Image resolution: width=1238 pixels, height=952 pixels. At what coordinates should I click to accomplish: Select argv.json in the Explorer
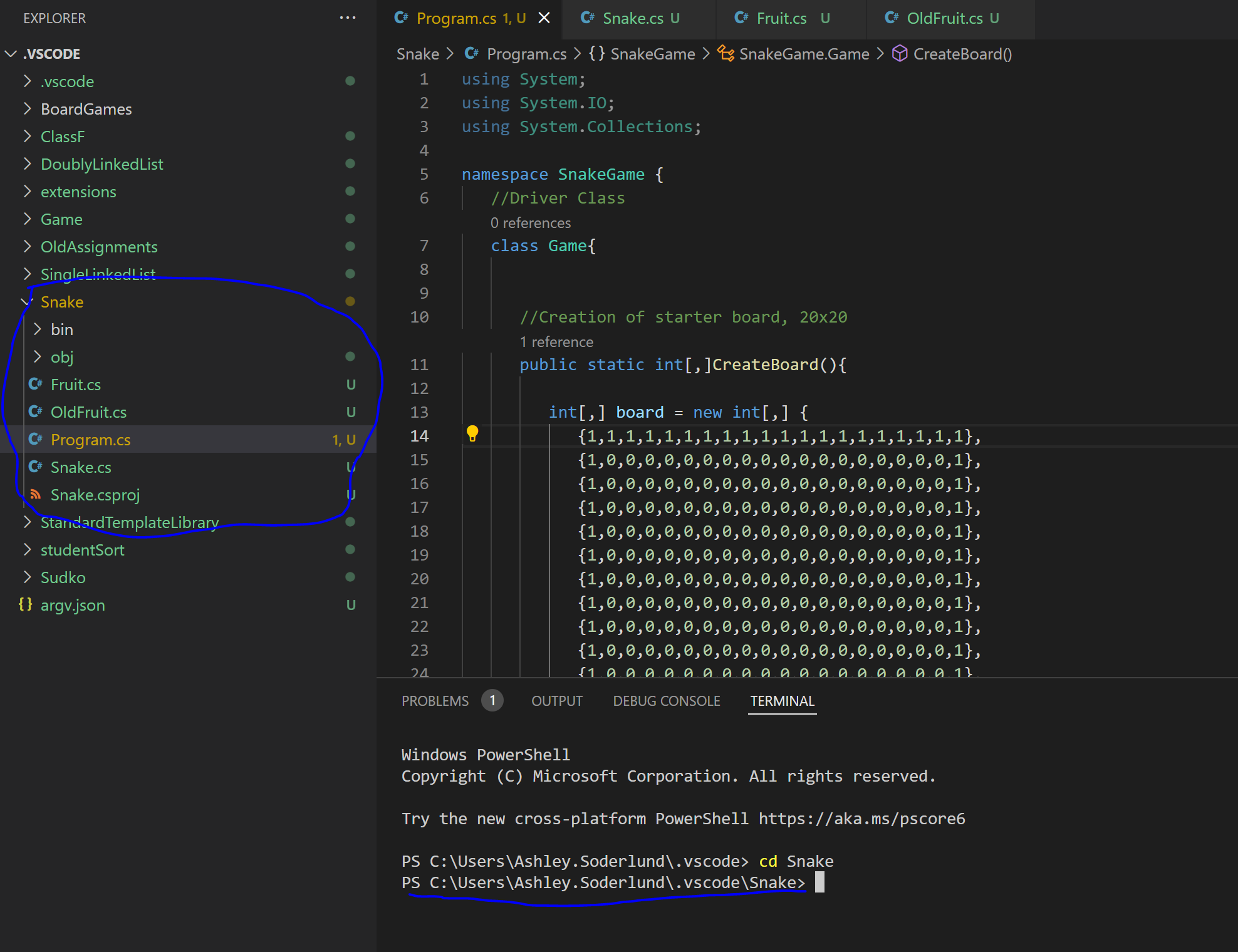click(x=72, y=605)
